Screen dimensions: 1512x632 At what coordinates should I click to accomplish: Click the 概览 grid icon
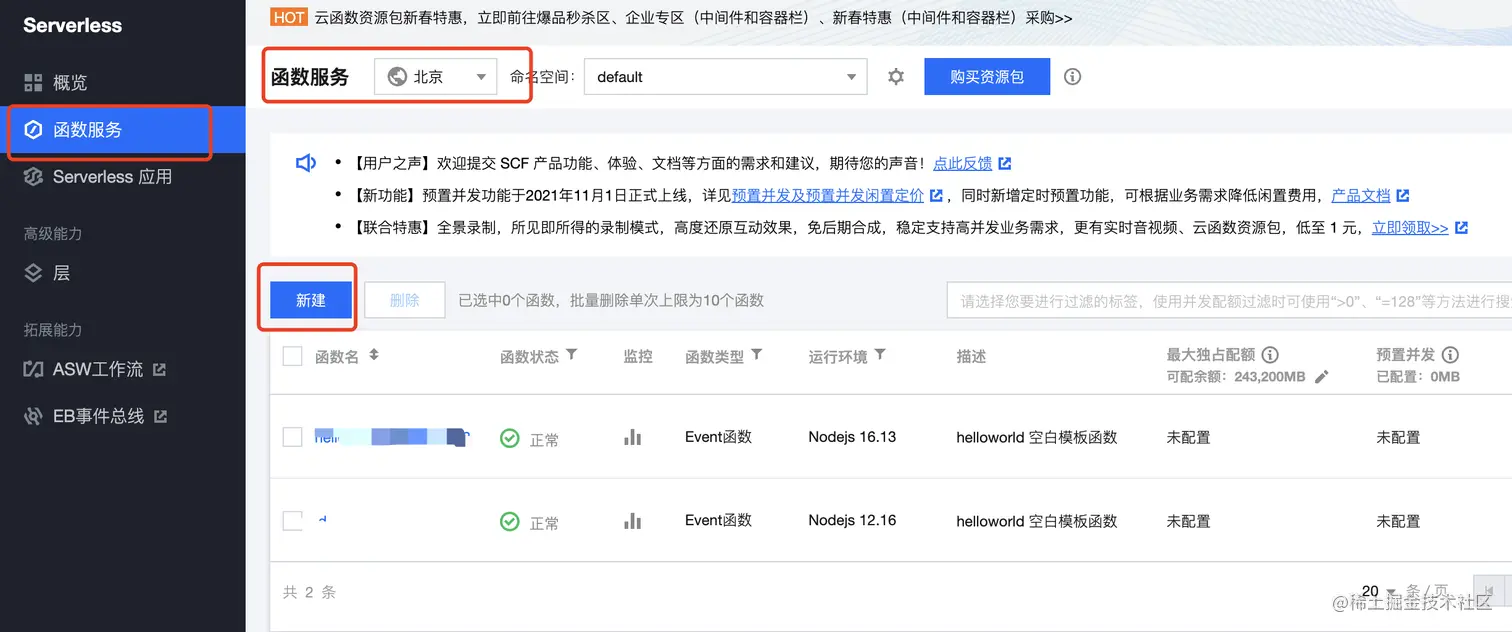click(33, 83)
